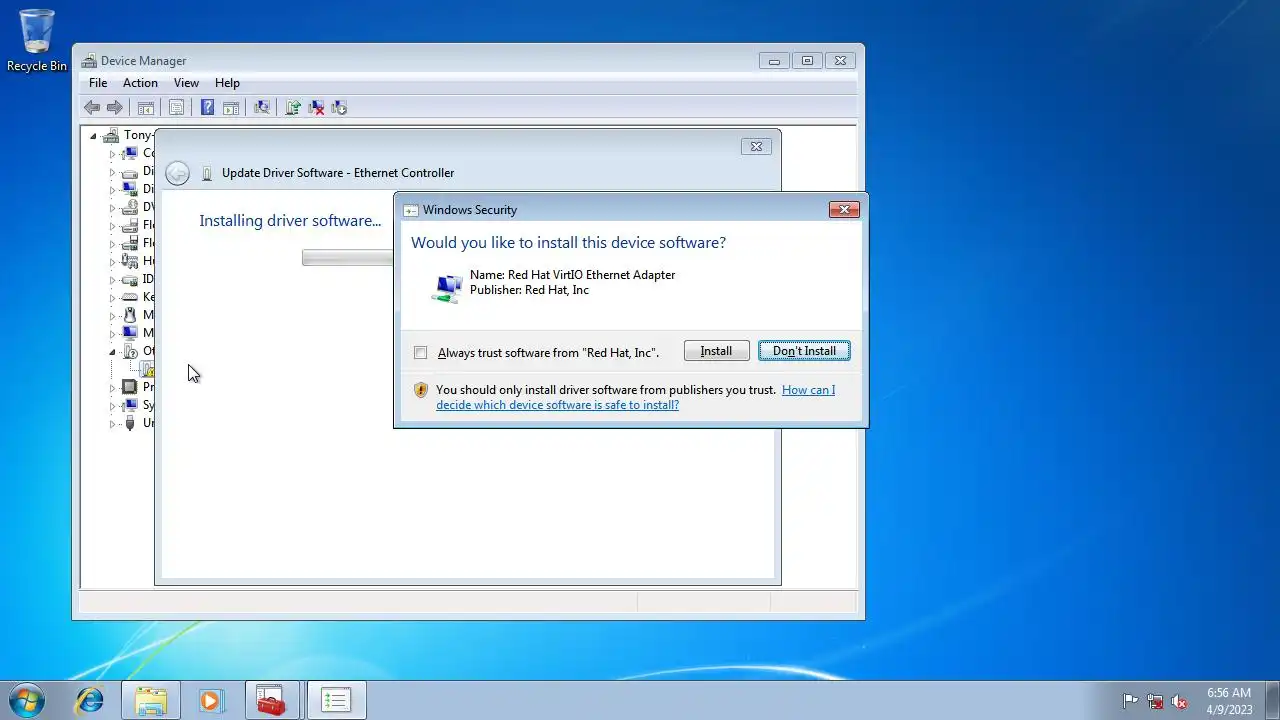This screenshot has width=1280, height=720.
Task: Click the network status tray icon
Action: click(1155, 701)
